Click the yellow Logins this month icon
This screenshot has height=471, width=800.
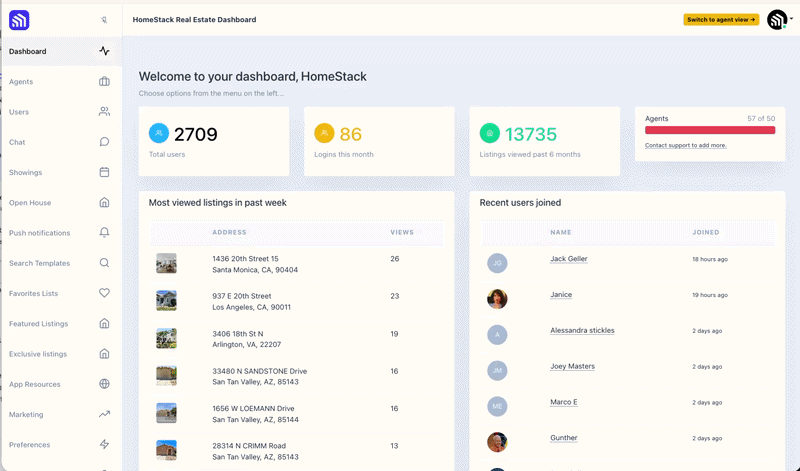click(x=324, y=133)
